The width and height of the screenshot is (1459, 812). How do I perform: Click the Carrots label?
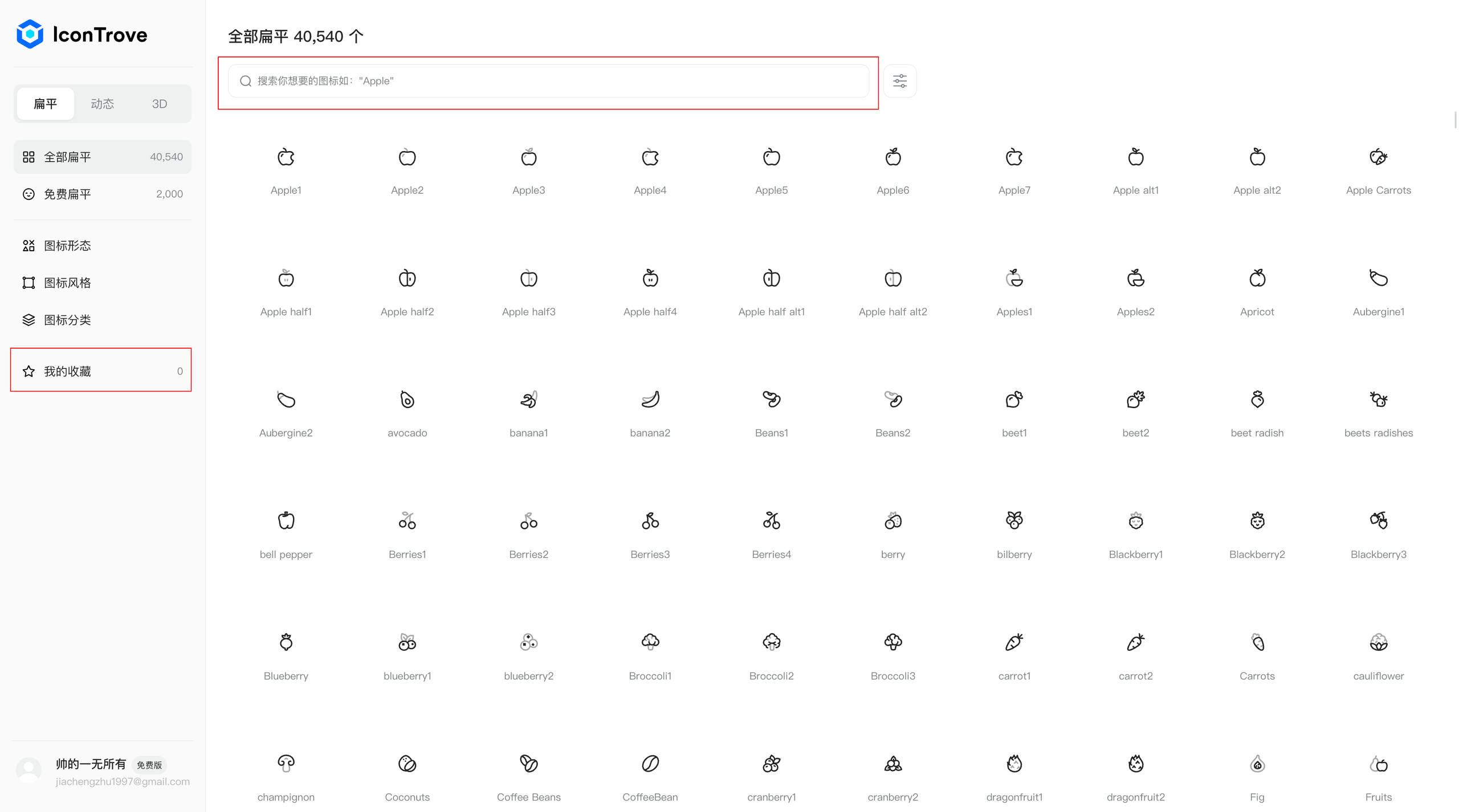pyautogui.click(x=1257, y=676)
